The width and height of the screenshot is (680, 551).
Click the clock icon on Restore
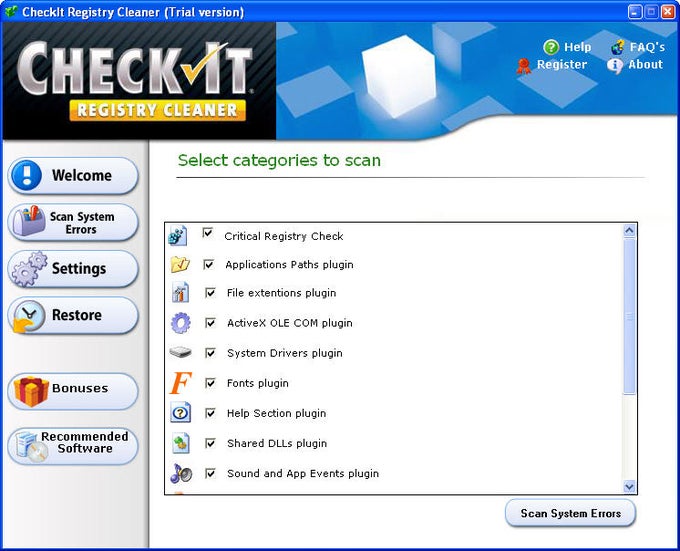tap(29, 316)
